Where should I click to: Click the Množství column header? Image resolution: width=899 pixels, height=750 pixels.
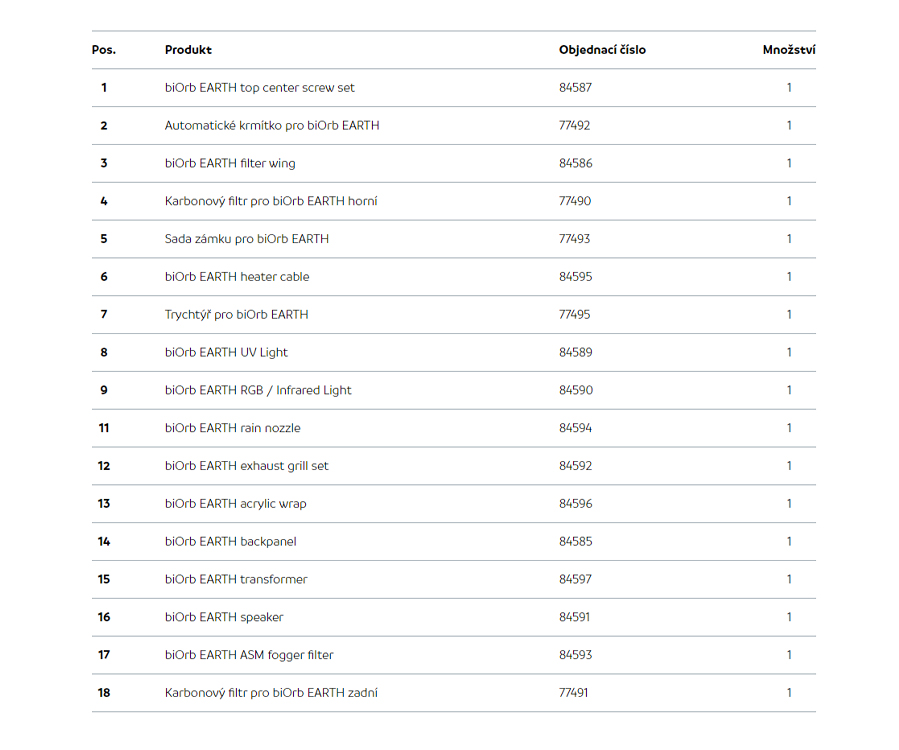click(x=789, y=50)
